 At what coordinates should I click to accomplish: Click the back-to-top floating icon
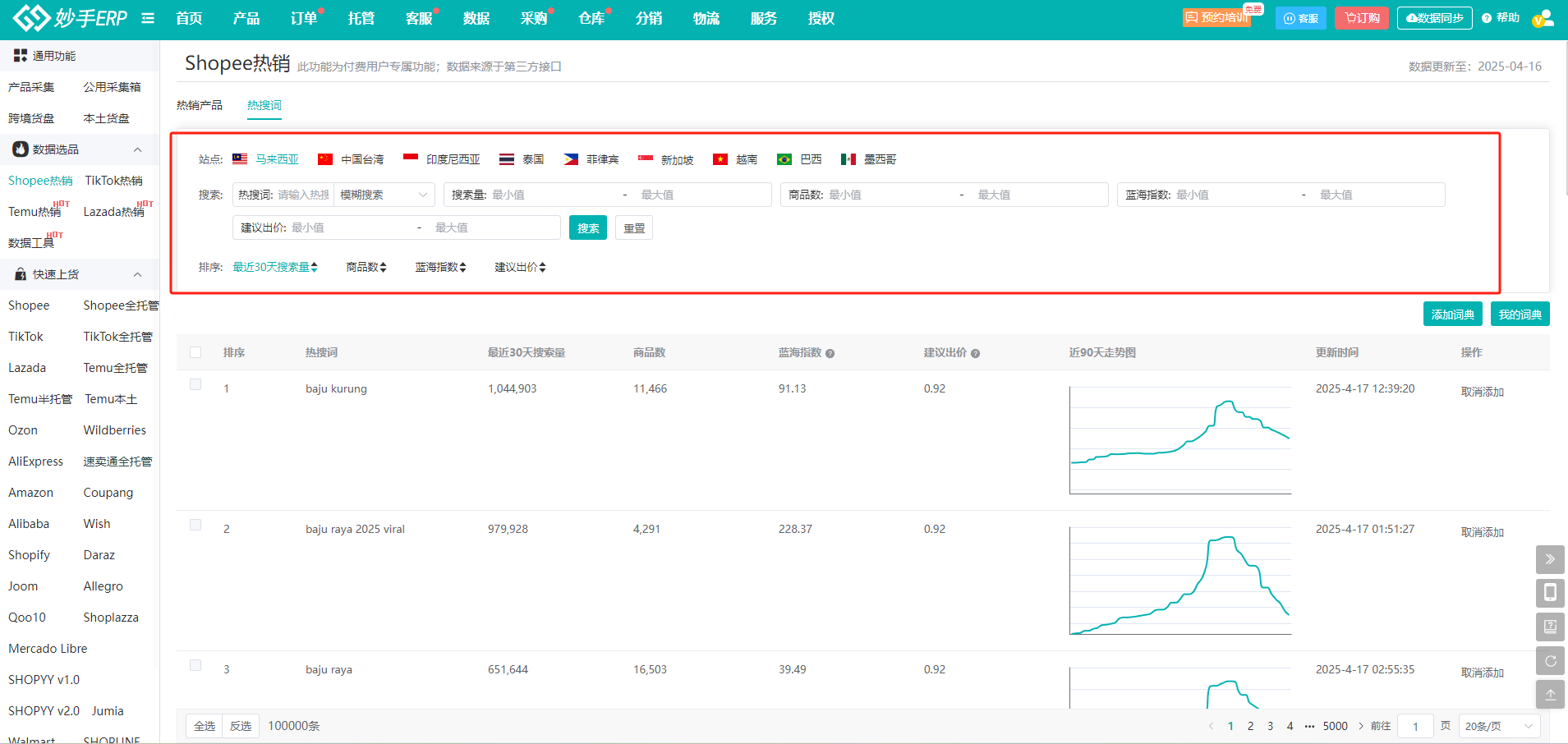click(1550, 694)
